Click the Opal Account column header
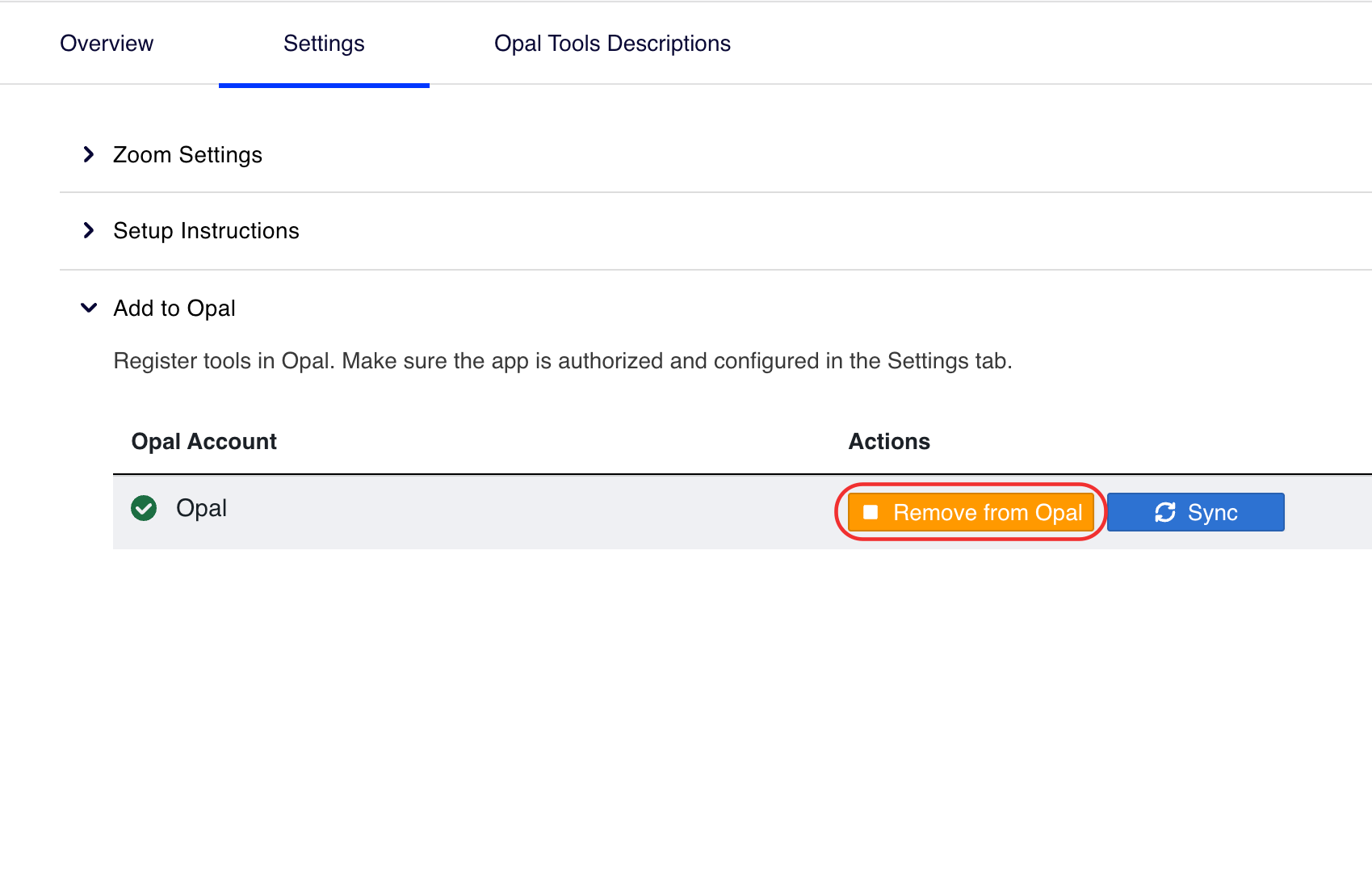Screen dimensions: 1372x878 [203, 442]
